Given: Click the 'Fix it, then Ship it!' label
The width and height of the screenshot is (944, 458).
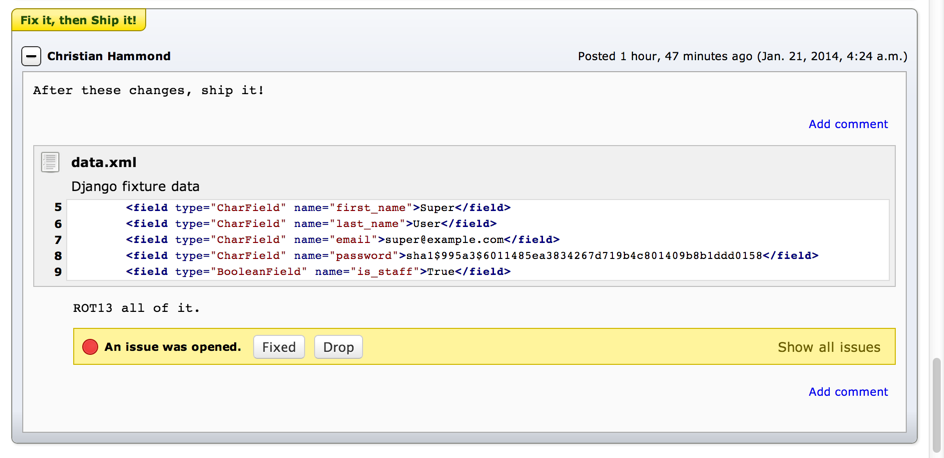Looking at the screenshot, I should (78, 20).
